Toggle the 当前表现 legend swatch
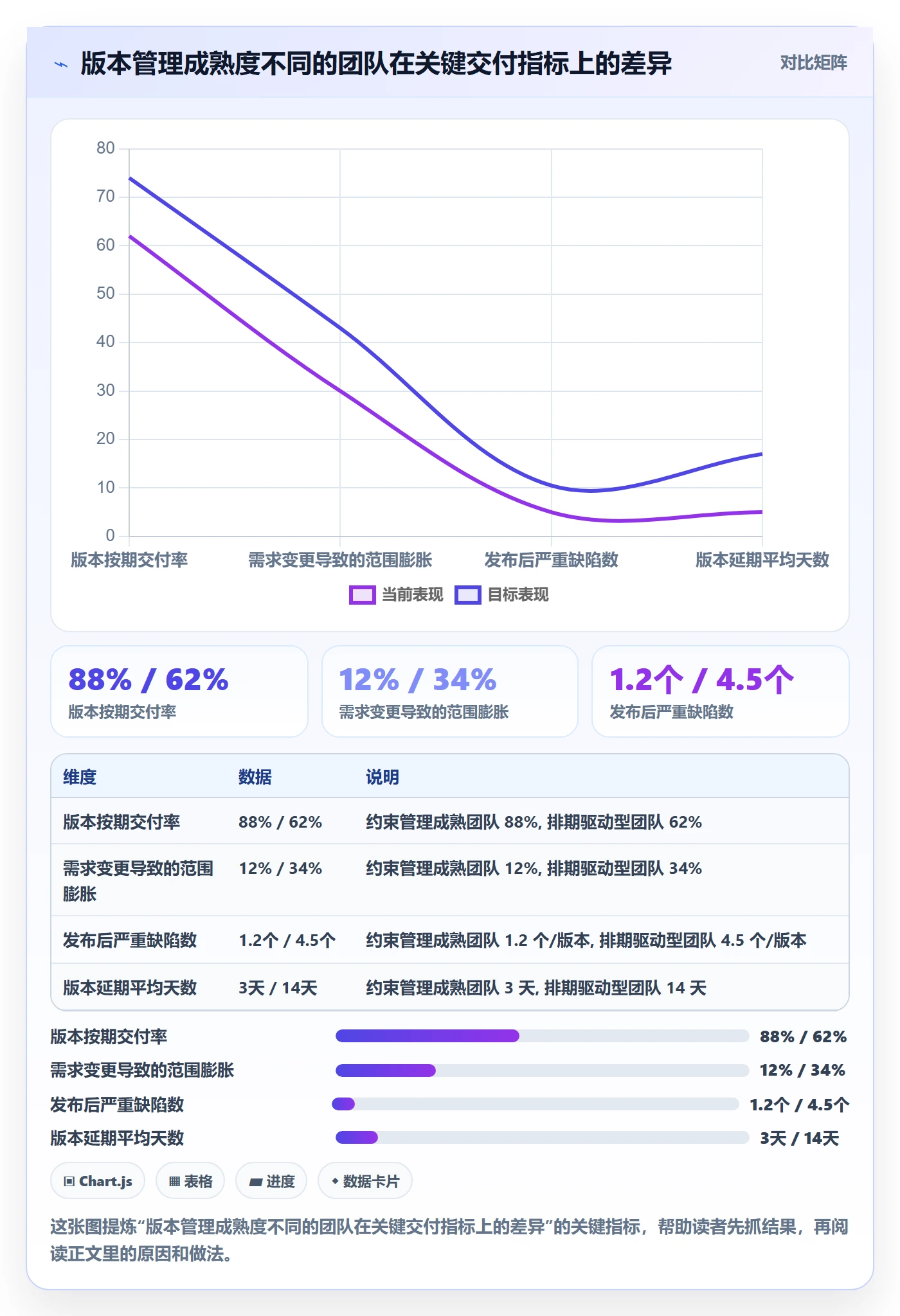Image resolution: width=900 pixels, height=1316 pixels. click(362, 595)
